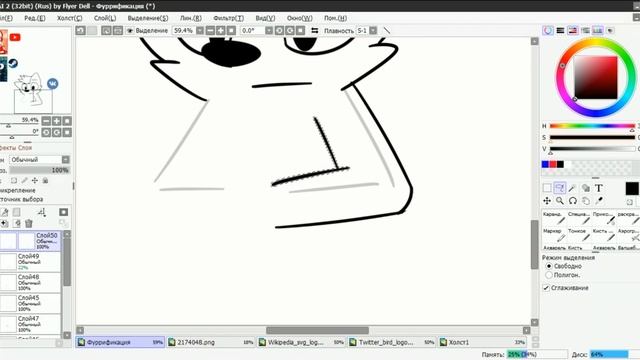
Task: Flip the canvas horizontally using toolbar icon
Action: coord(315,31)
